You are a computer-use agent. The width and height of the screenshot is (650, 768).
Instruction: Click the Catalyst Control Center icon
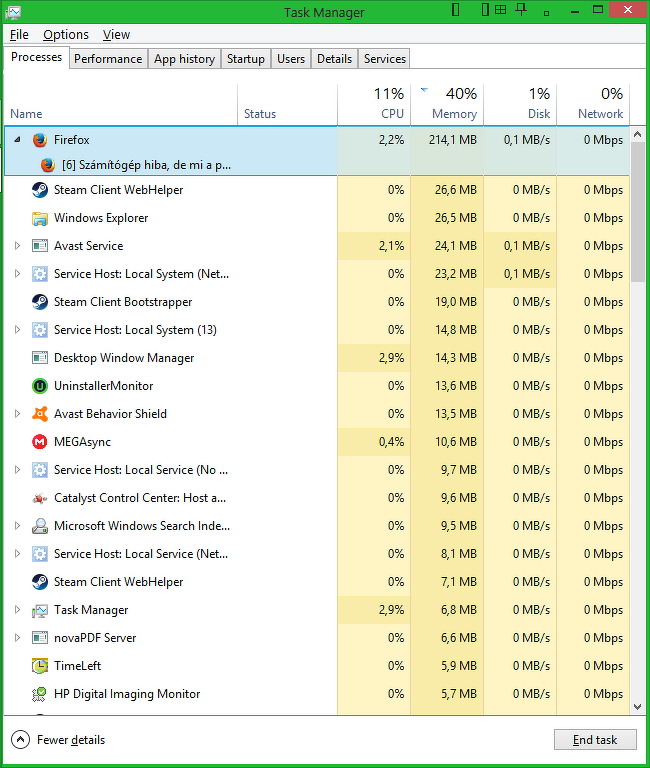click(40, 498)
